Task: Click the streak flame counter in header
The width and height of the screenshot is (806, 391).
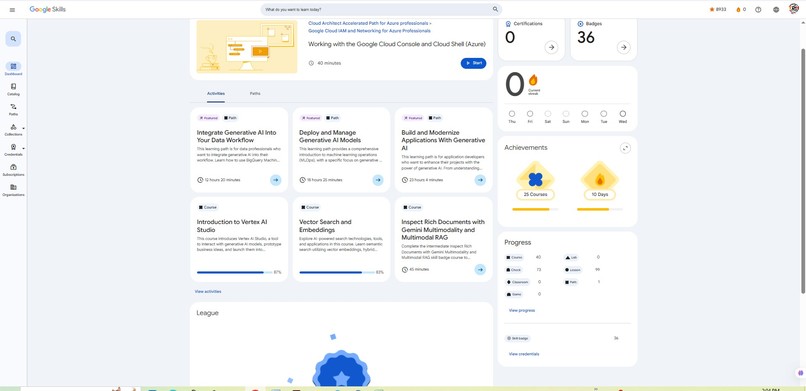Action: point(741,9)
